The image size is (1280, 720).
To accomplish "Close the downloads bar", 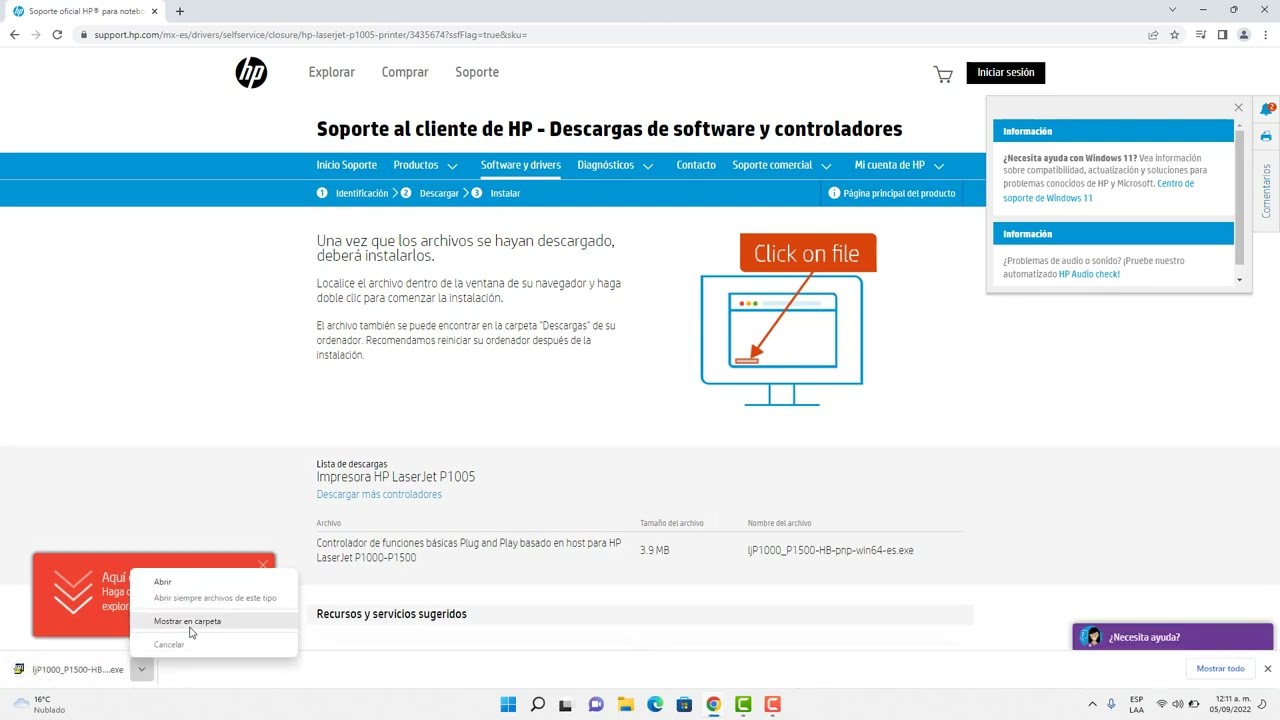I will pos(1267,668).
